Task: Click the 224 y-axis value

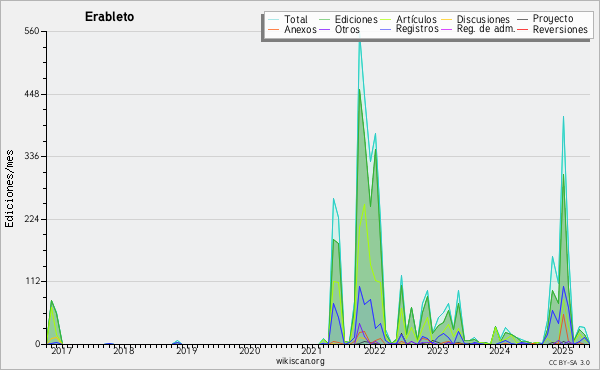Action: (32, 219)
